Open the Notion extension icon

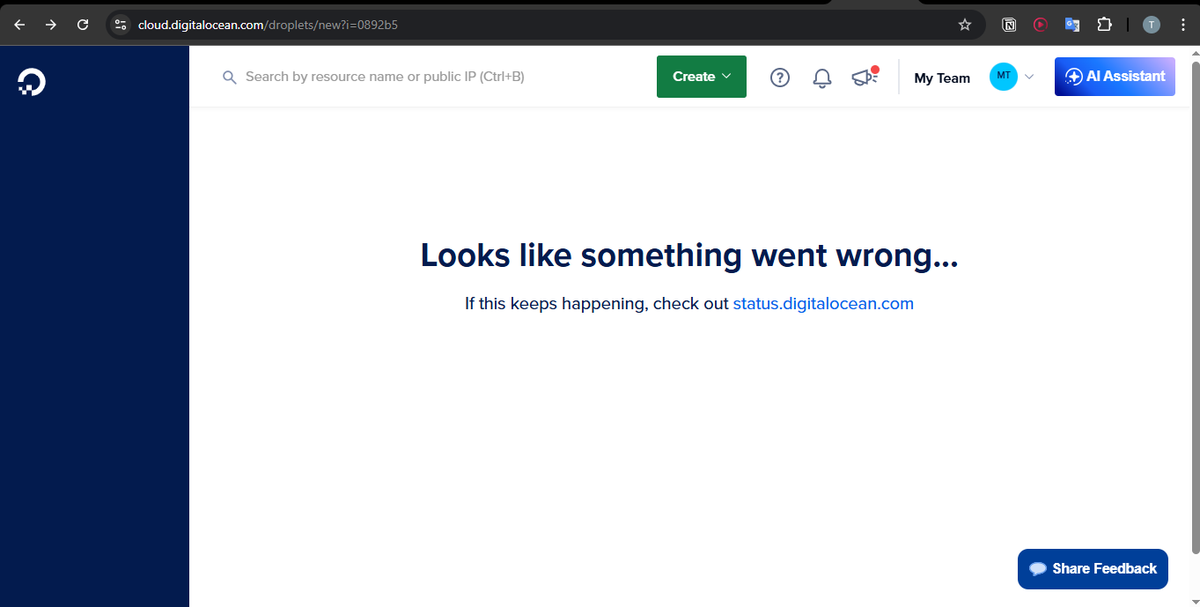coord(1010,25)
